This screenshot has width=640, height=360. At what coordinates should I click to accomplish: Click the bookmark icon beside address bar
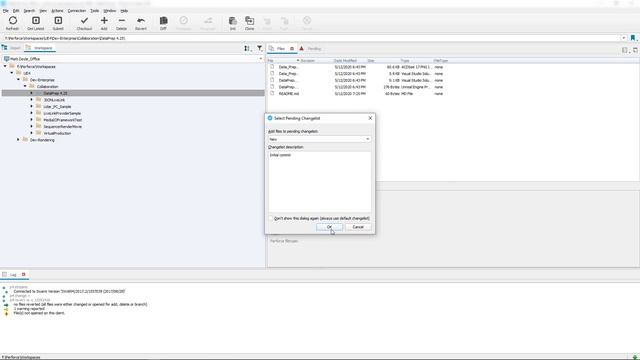[633, 38]
